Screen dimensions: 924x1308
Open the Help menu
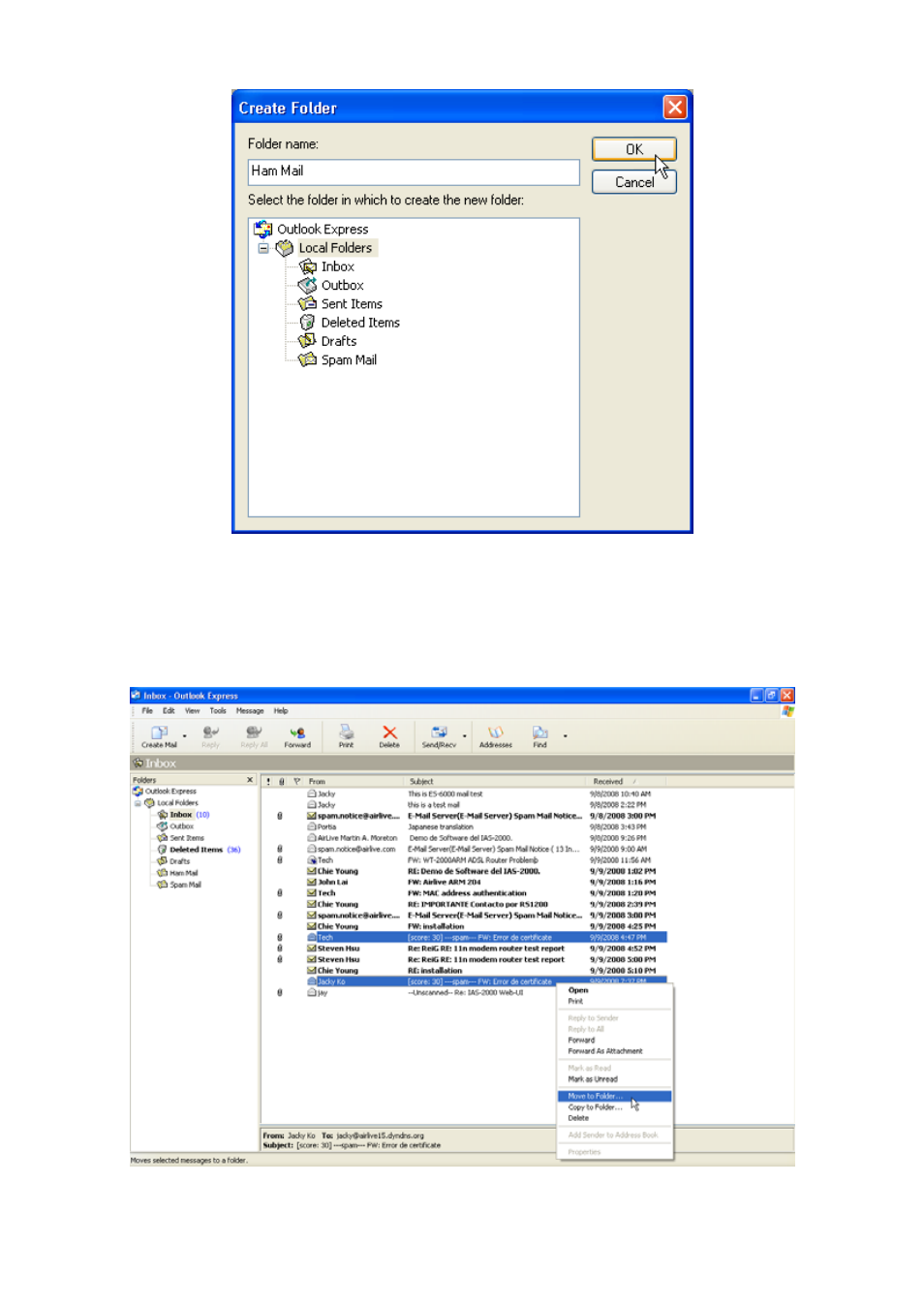(x=281, y=711)
